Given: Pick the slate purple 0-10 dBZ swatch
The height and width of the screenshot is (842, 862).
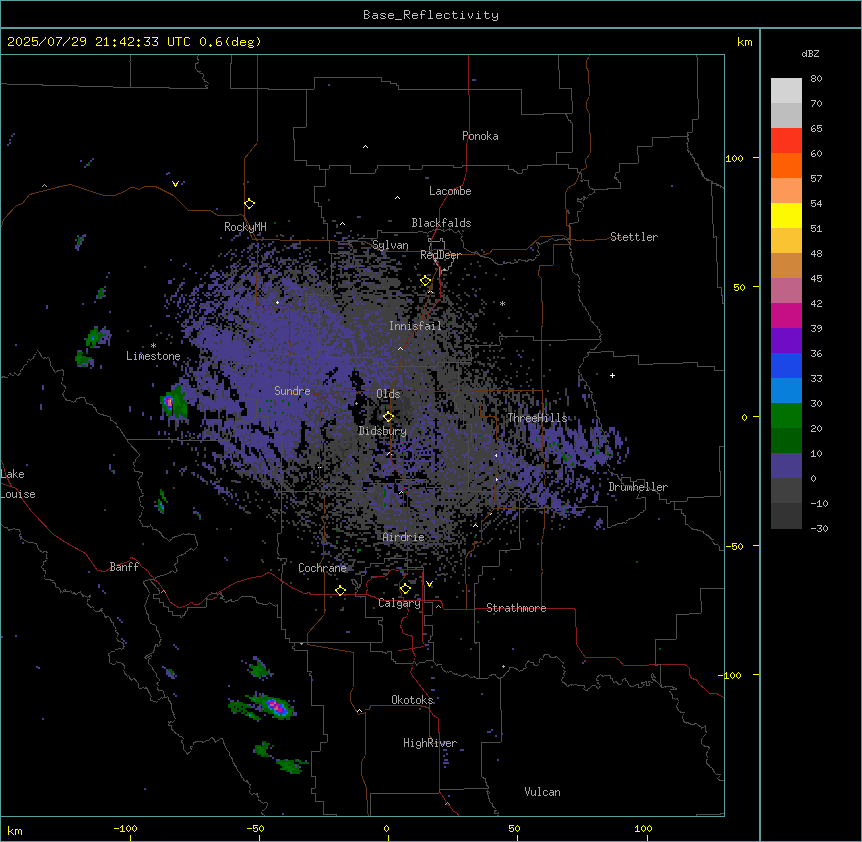Looking at the screenshot, I should tap(786, 466).
